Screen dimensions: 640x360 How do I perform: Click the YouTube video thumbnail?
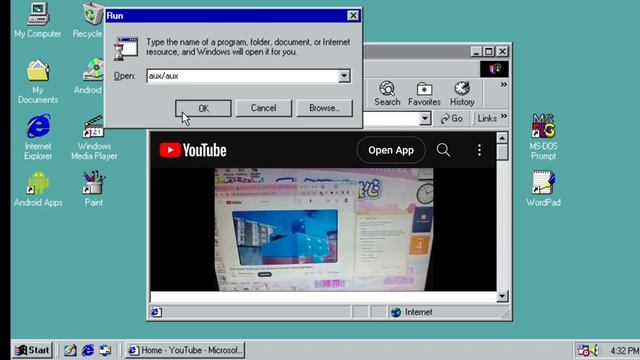point(324,229)
